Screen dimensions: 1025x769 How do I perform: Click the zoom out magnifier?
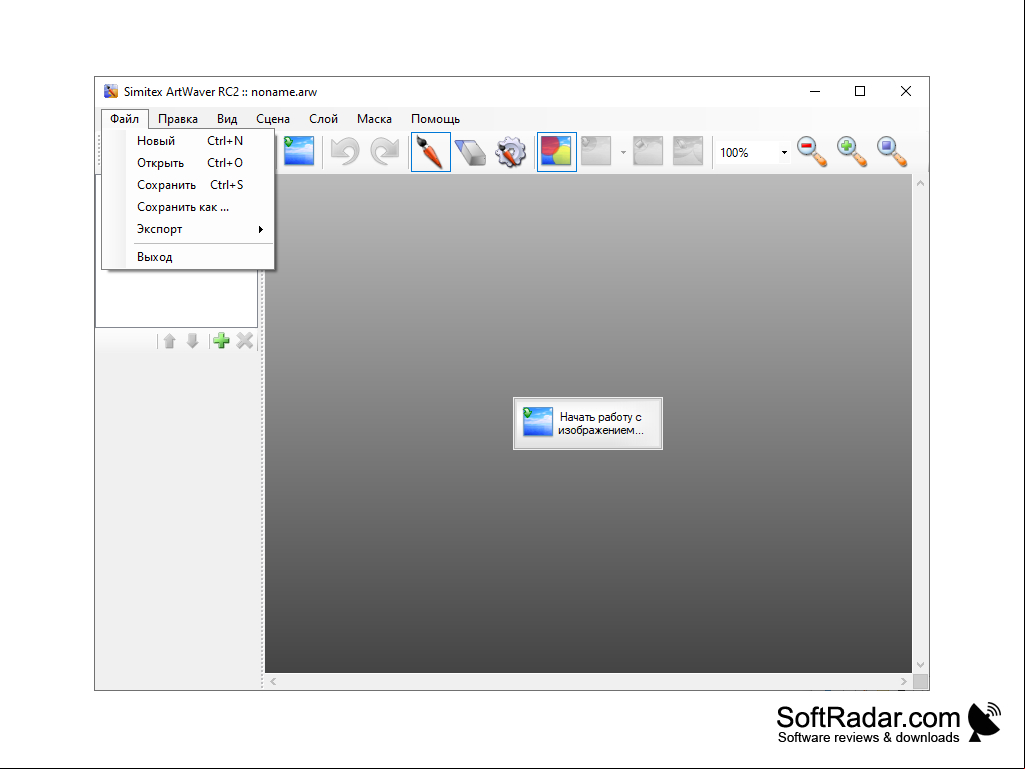[x=812, y=152]
